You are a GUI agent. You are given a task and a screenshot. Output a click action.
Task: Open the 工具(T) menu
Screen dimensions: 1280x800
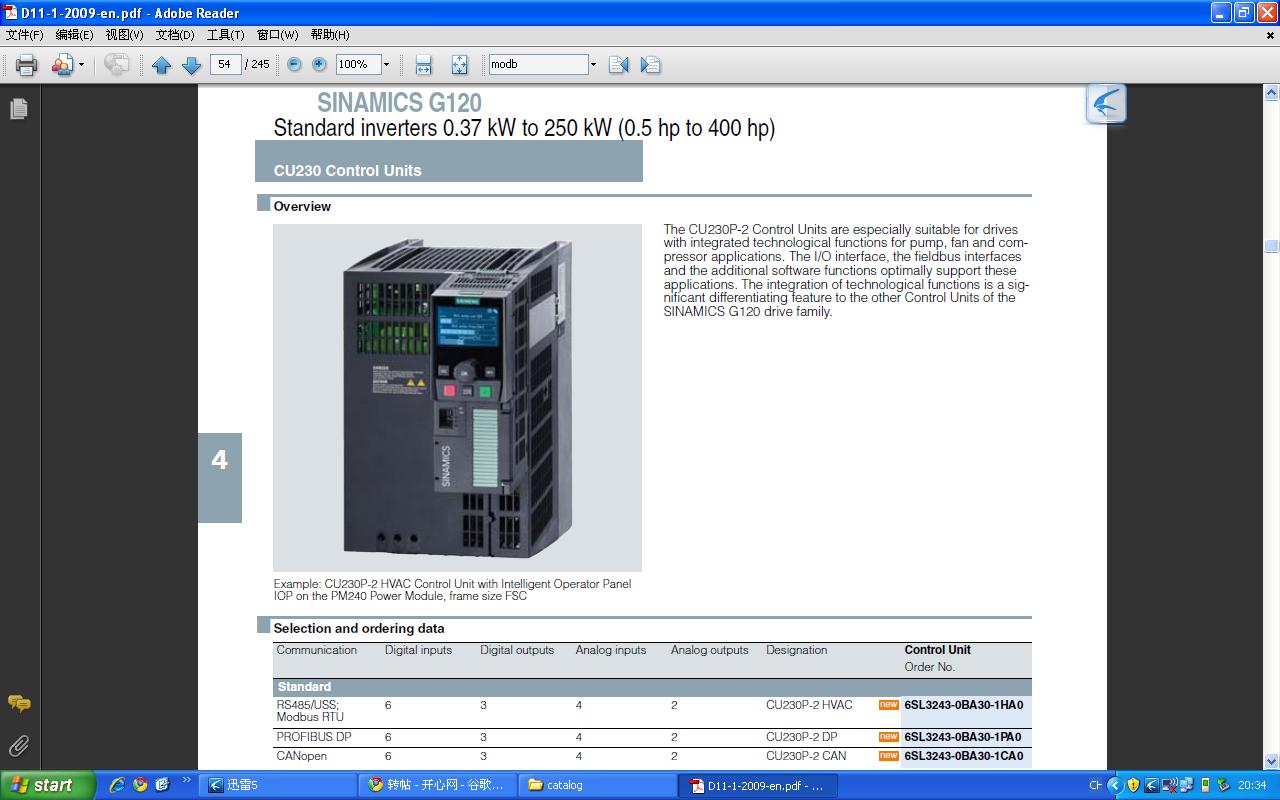(226, 35)
